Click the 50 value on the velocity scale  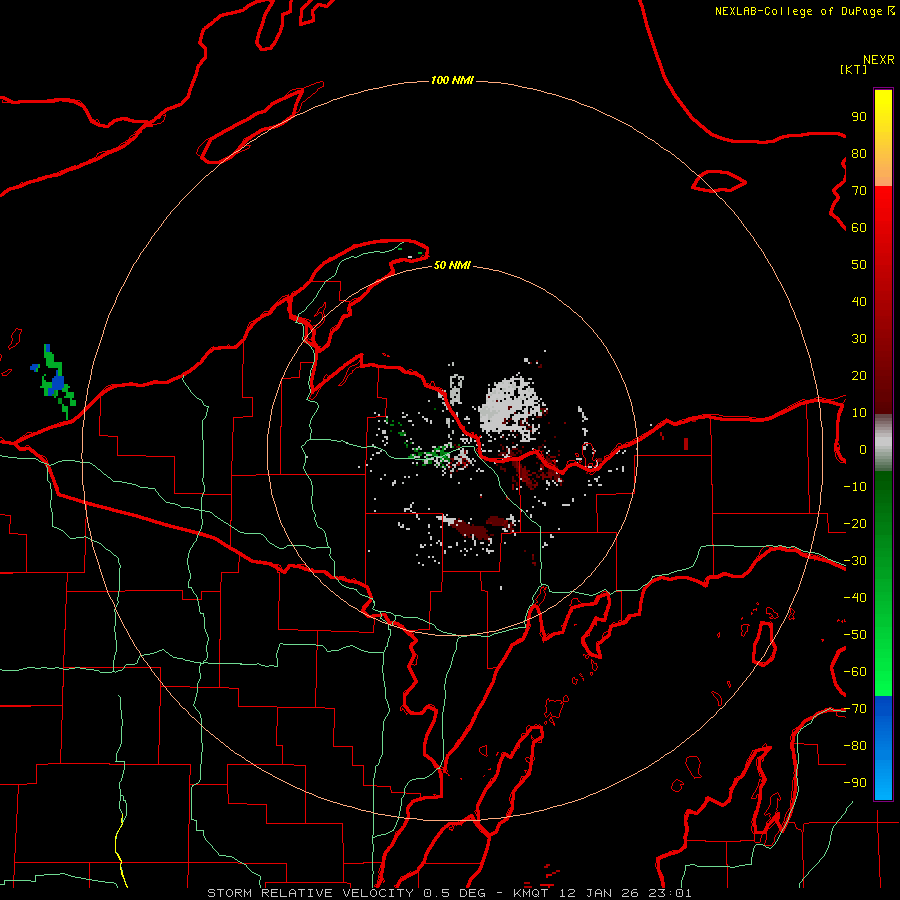859,265
